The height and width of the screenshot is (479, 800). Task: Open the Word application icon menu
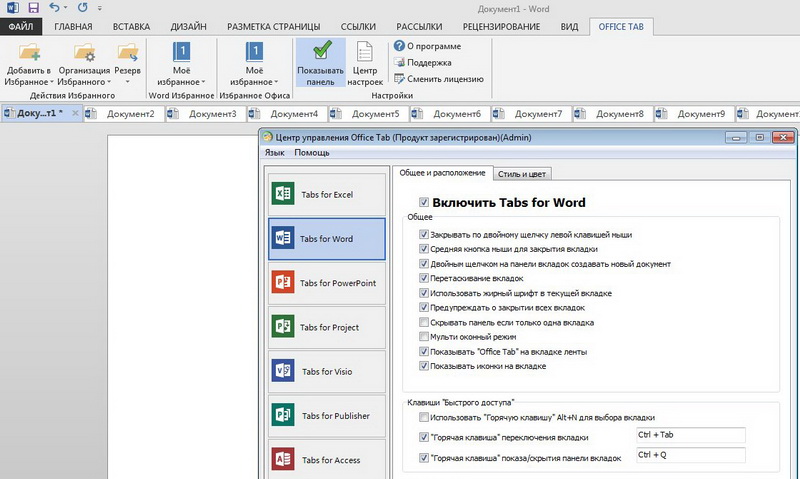tap(12, 8)
